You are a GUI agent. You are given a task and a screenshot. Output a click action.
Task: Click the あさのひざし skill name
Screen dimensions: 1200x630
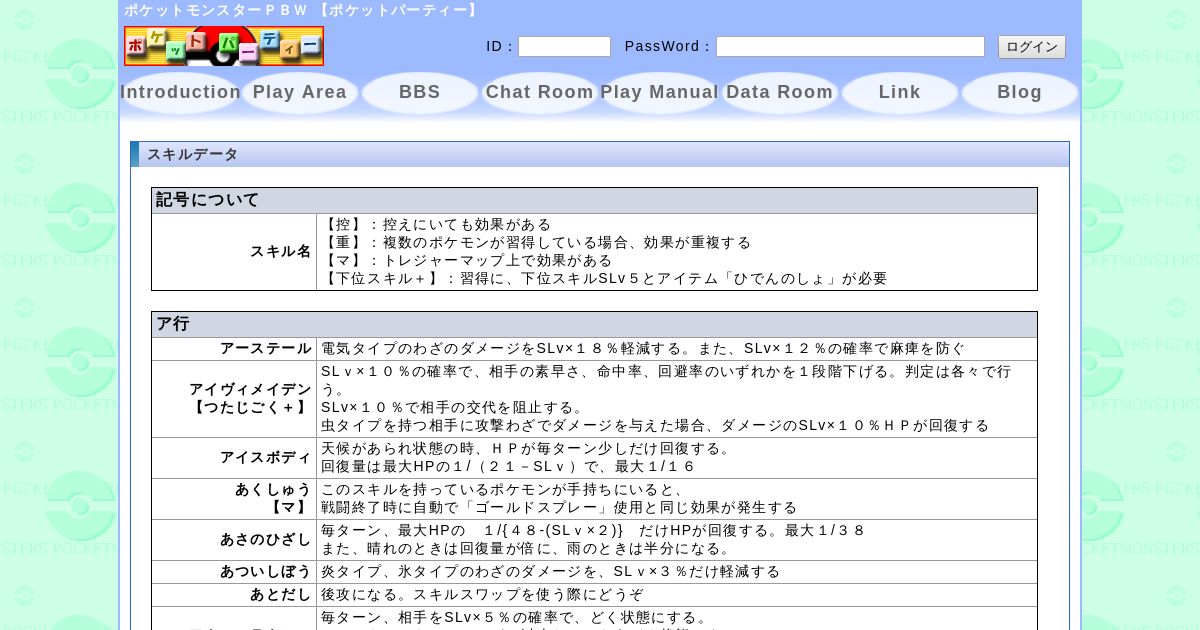[x=265, y=540]
